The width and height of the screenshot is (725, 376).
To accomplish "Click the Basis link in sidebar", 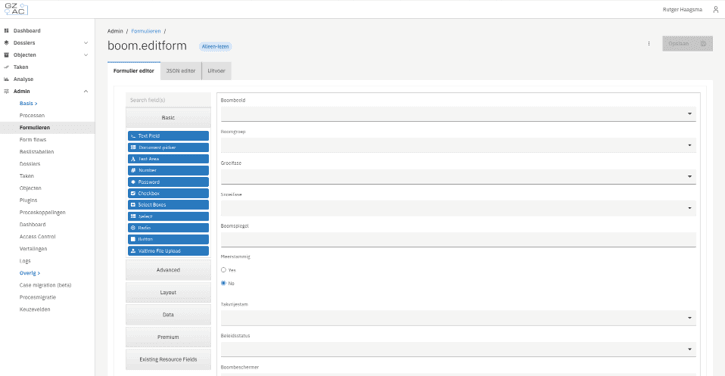I will 28,103.
